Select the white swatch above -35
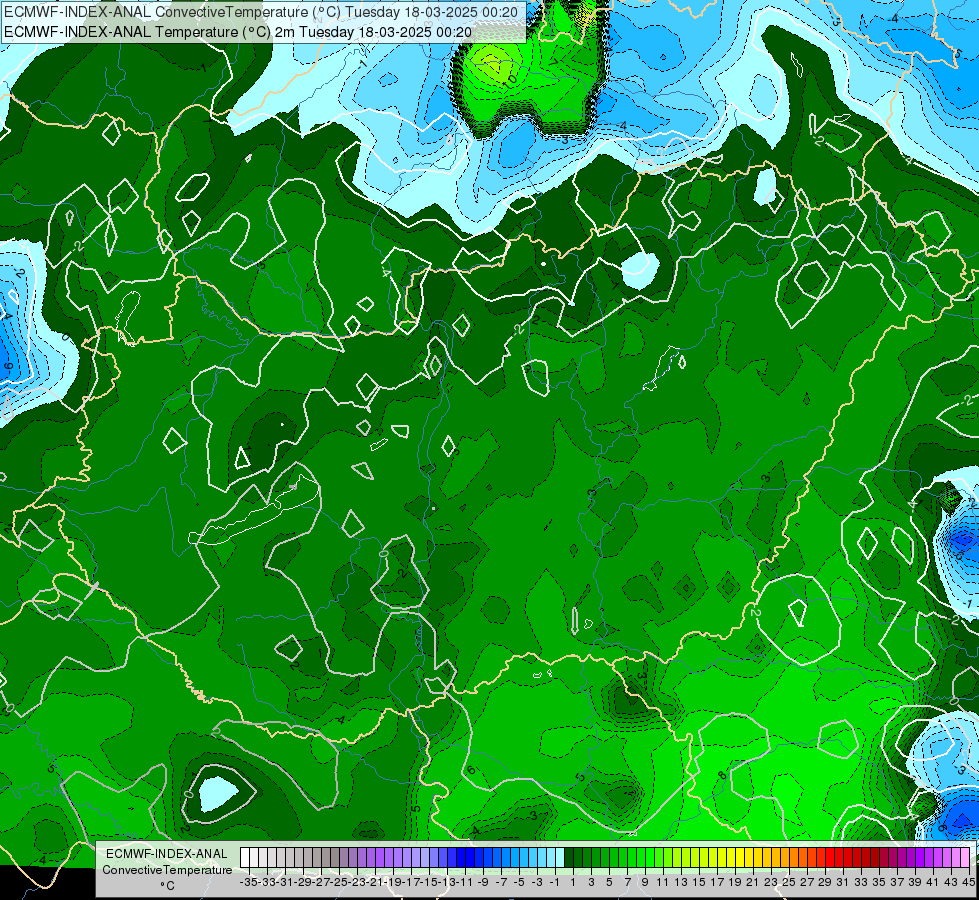Viewport: 979px width, 900px height. click(x=245, y=858)
